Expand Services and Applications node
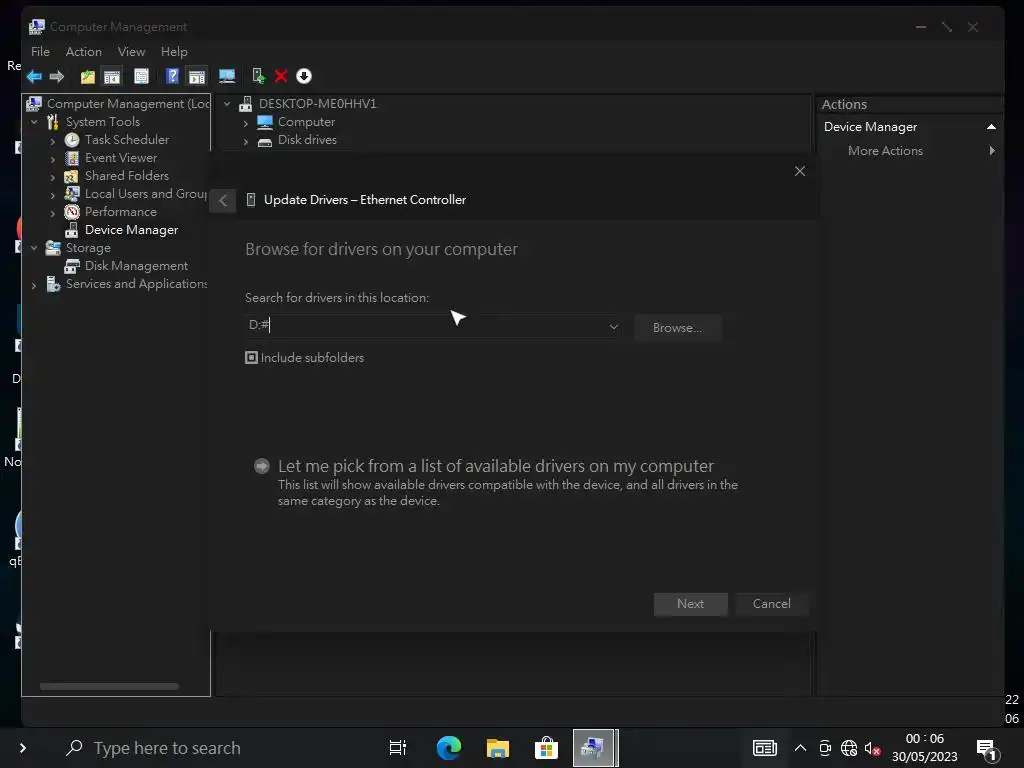 (34, 285)
